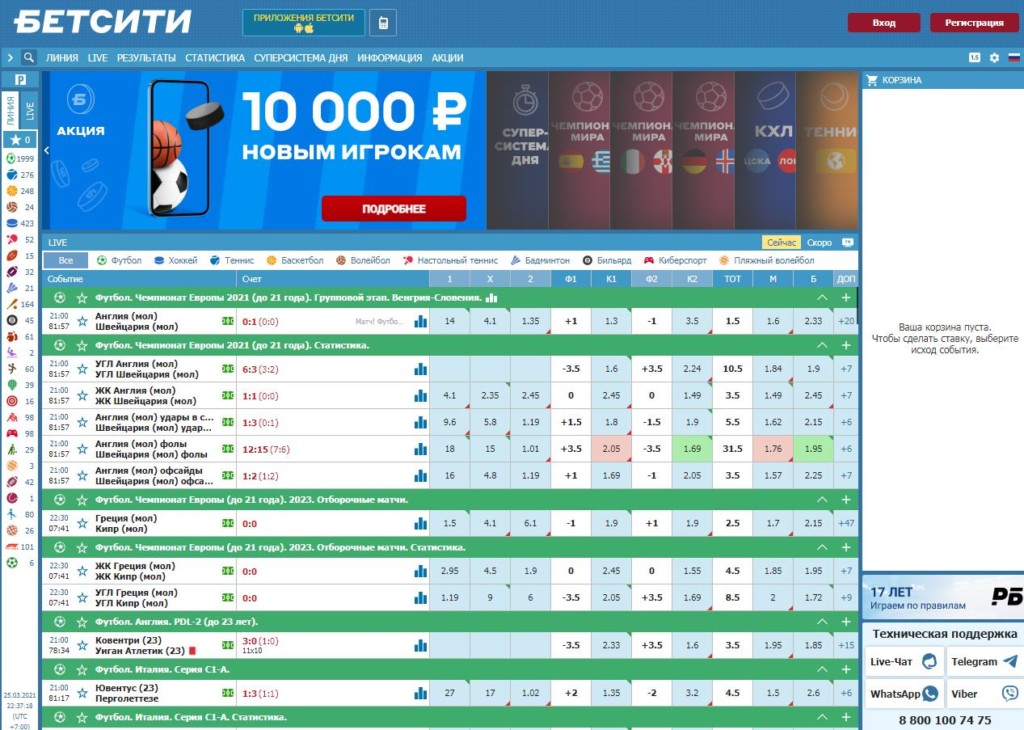Select the Киберспорт sport filter tab

click(675, 260)
